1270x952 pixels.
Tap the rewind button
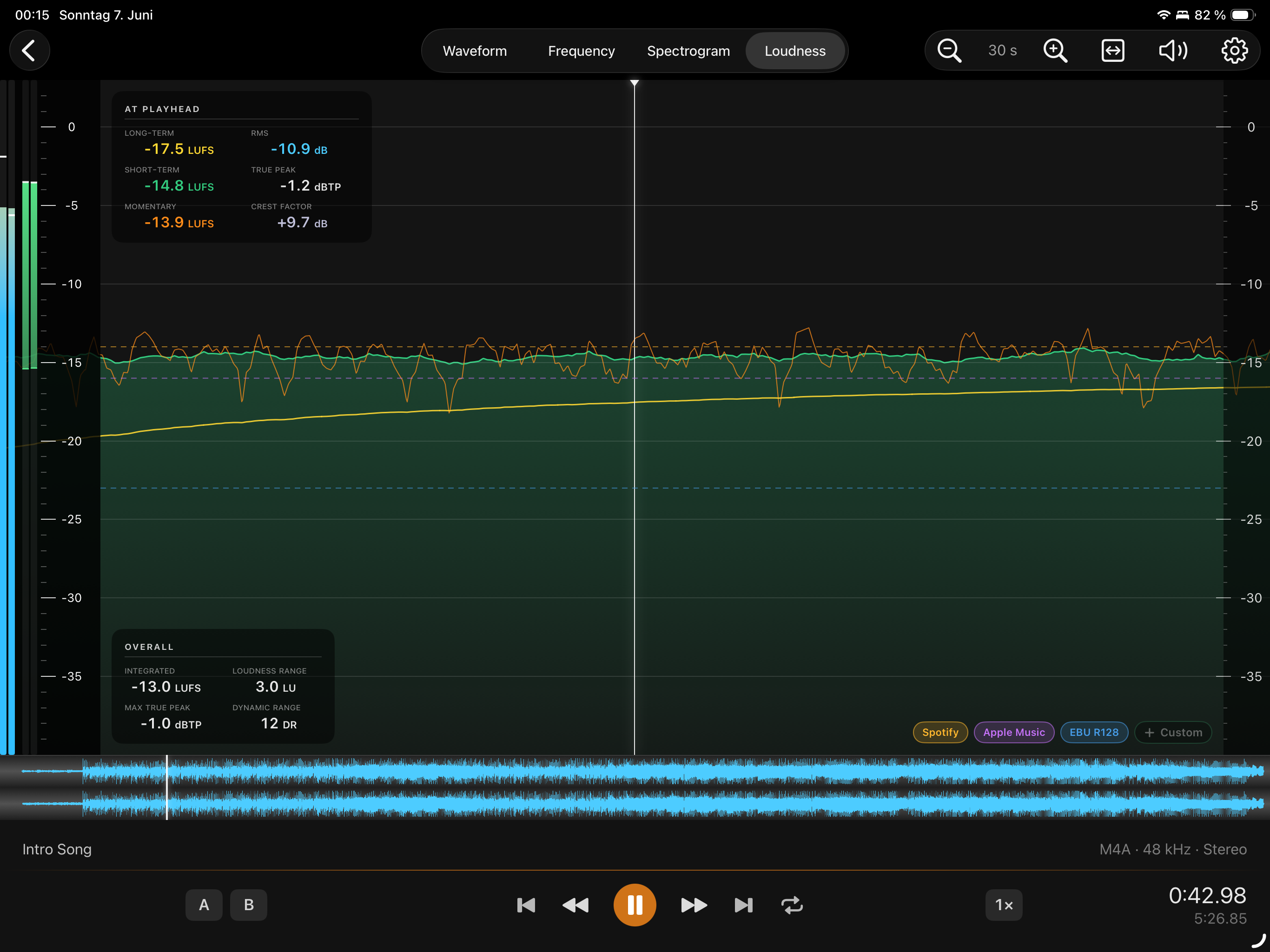click(x=575, y=905)
